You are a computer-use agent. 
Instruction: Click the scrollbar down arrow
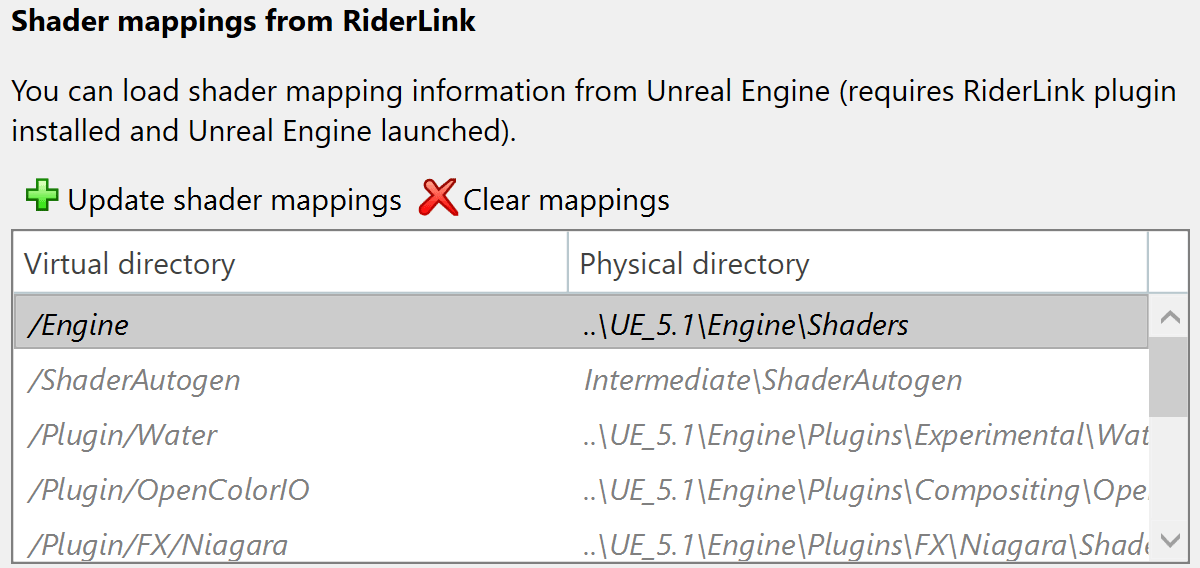pos(1168,542)
